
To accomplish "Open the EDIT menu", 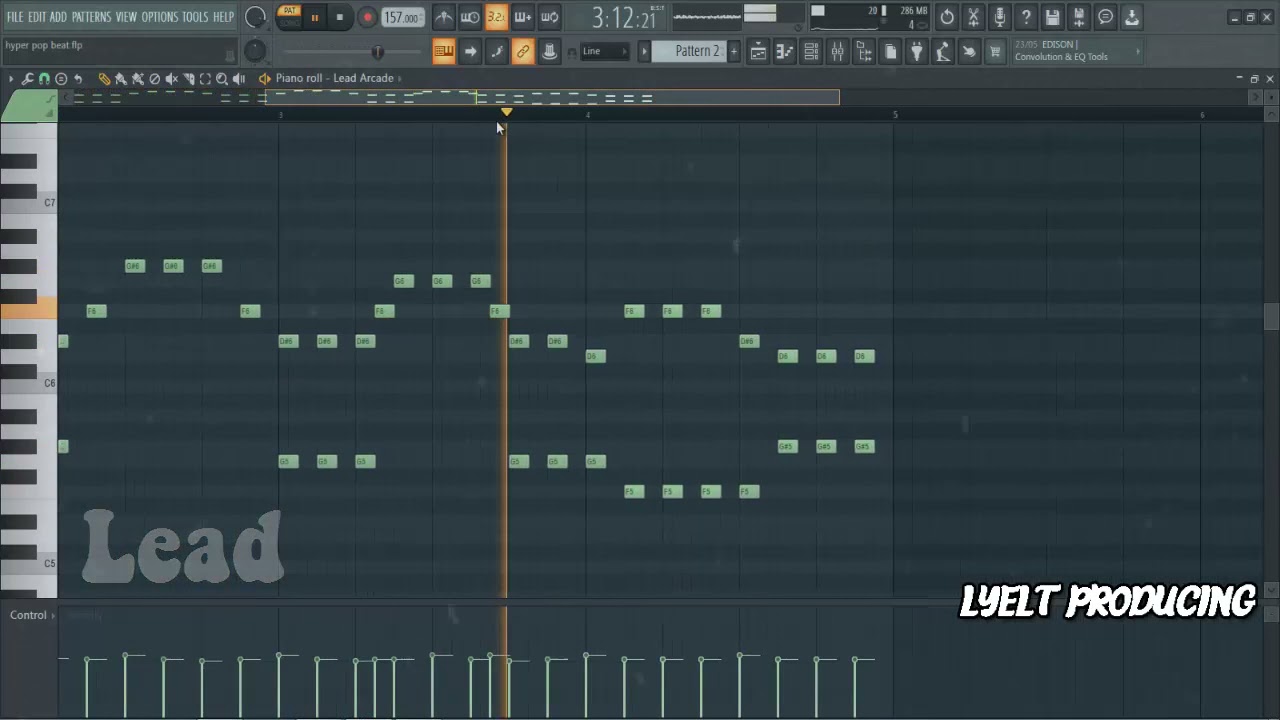I will click(x=37, y=17).
